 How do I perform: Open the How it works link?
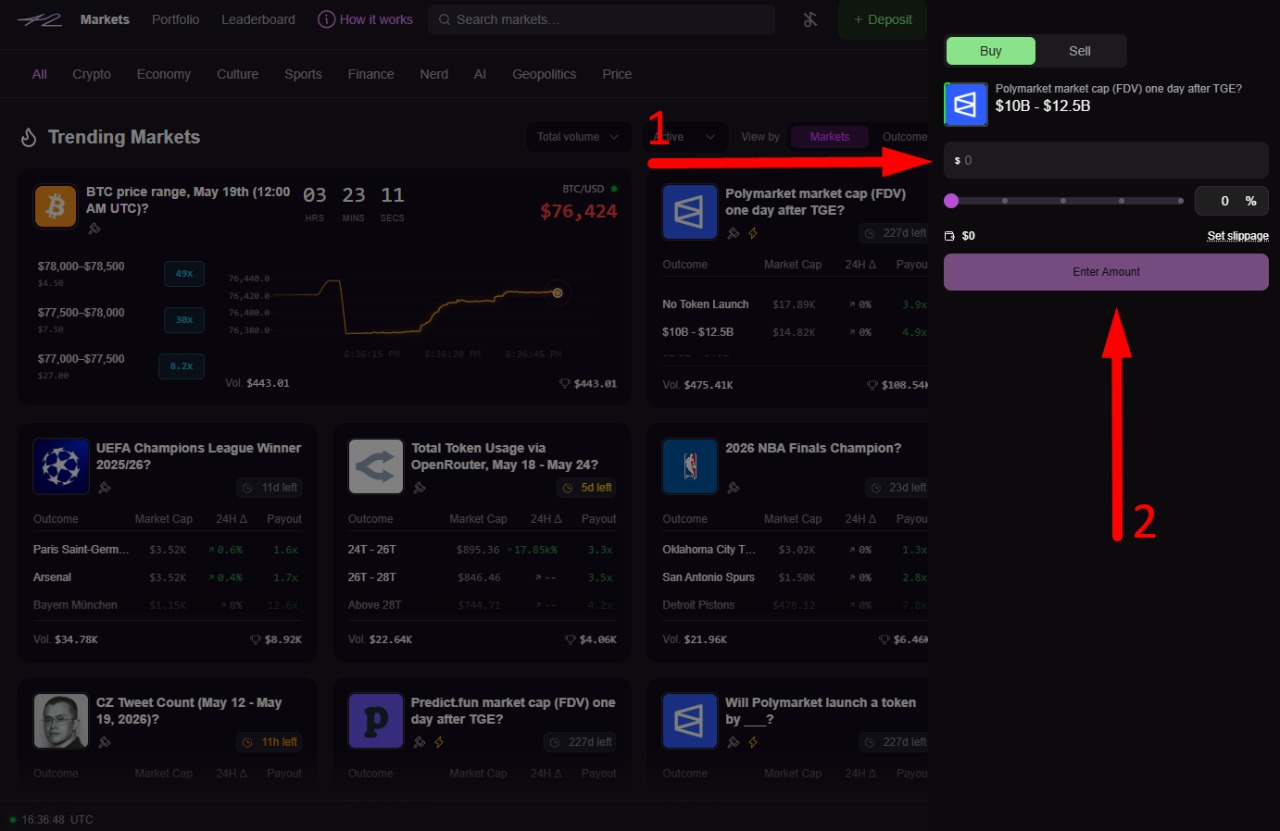point(376,19)
